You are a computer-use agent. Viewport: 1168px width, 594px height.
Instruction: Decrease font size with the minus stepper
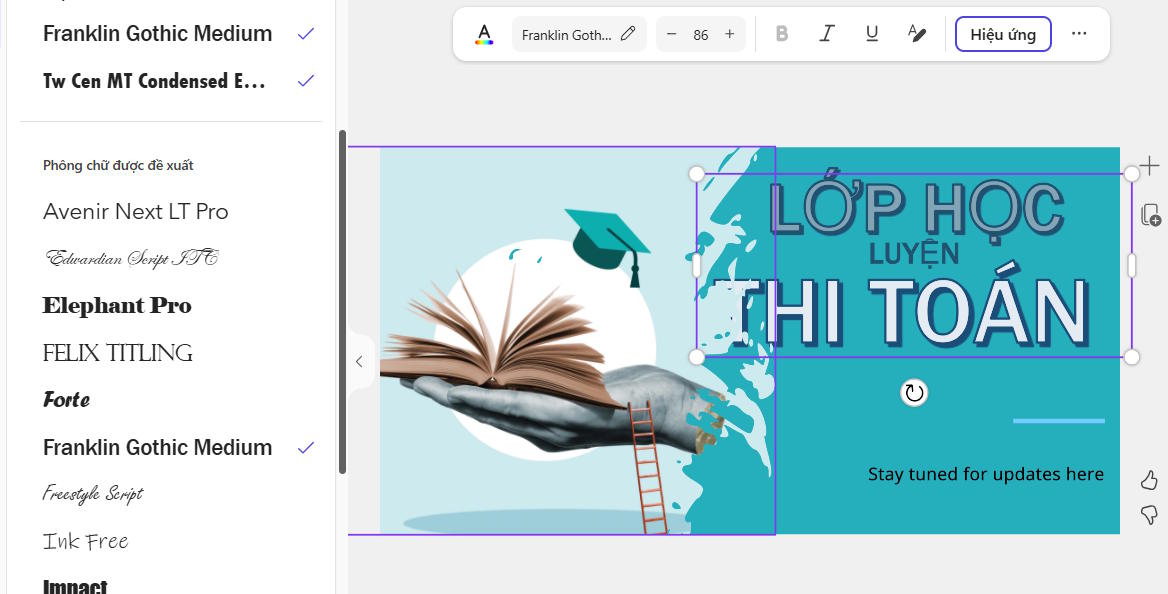[671, 33]
